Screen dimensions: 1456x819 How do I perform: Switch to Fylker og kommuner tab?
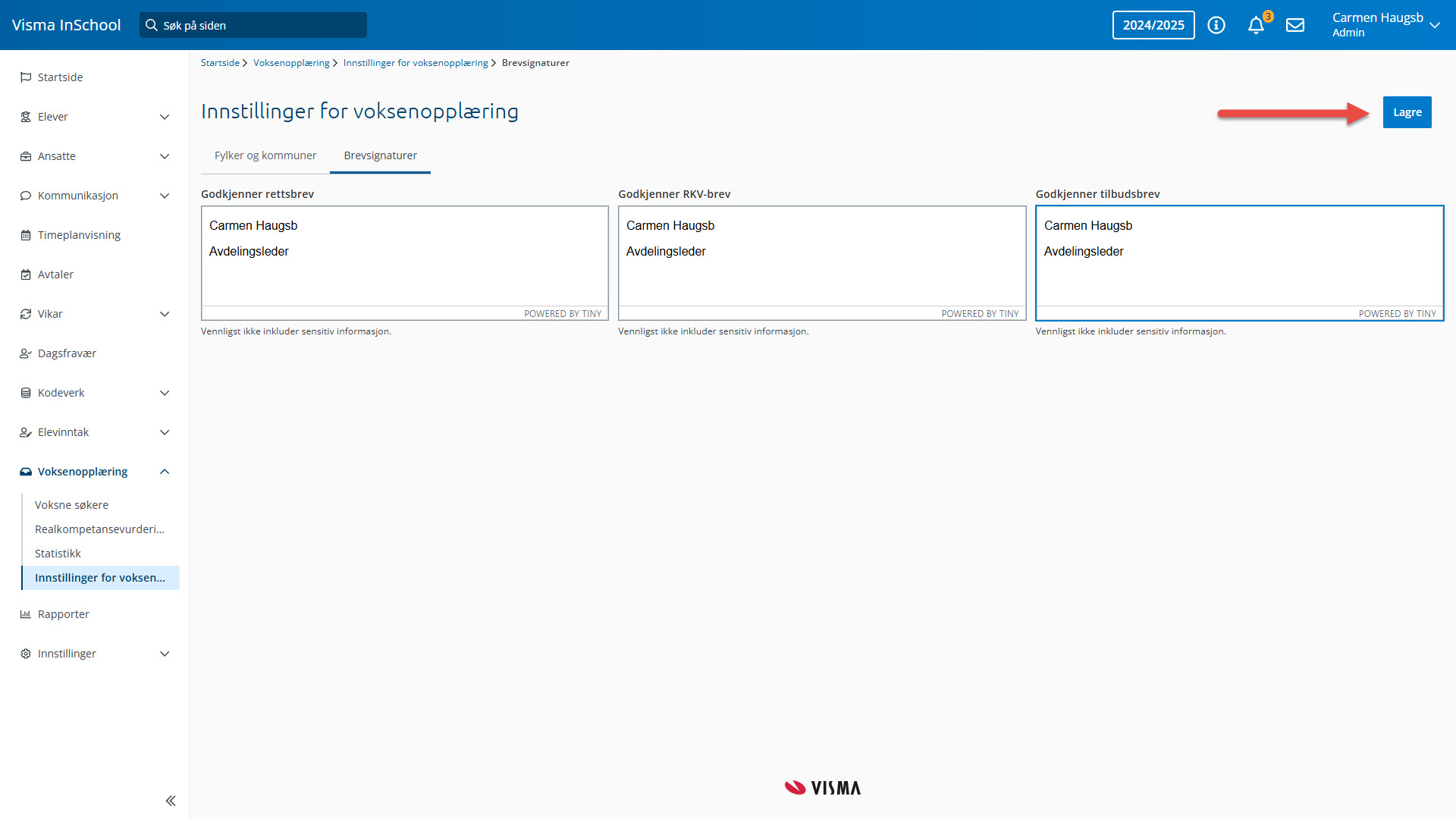pyautogui.click(x=265, y=155)
